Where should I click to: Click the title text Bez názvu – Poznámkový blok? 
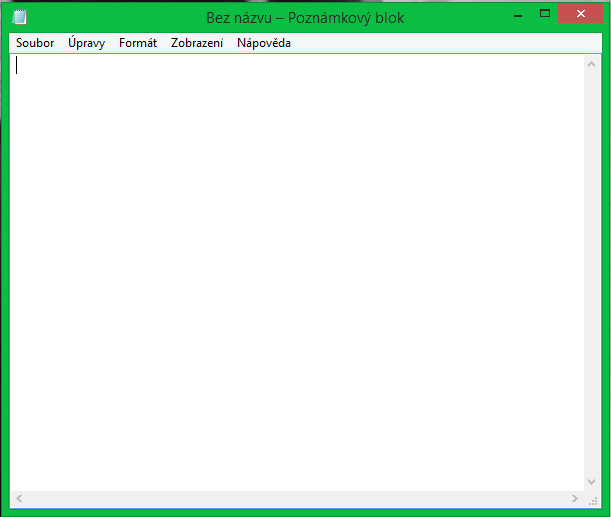(x=305, y=18)
